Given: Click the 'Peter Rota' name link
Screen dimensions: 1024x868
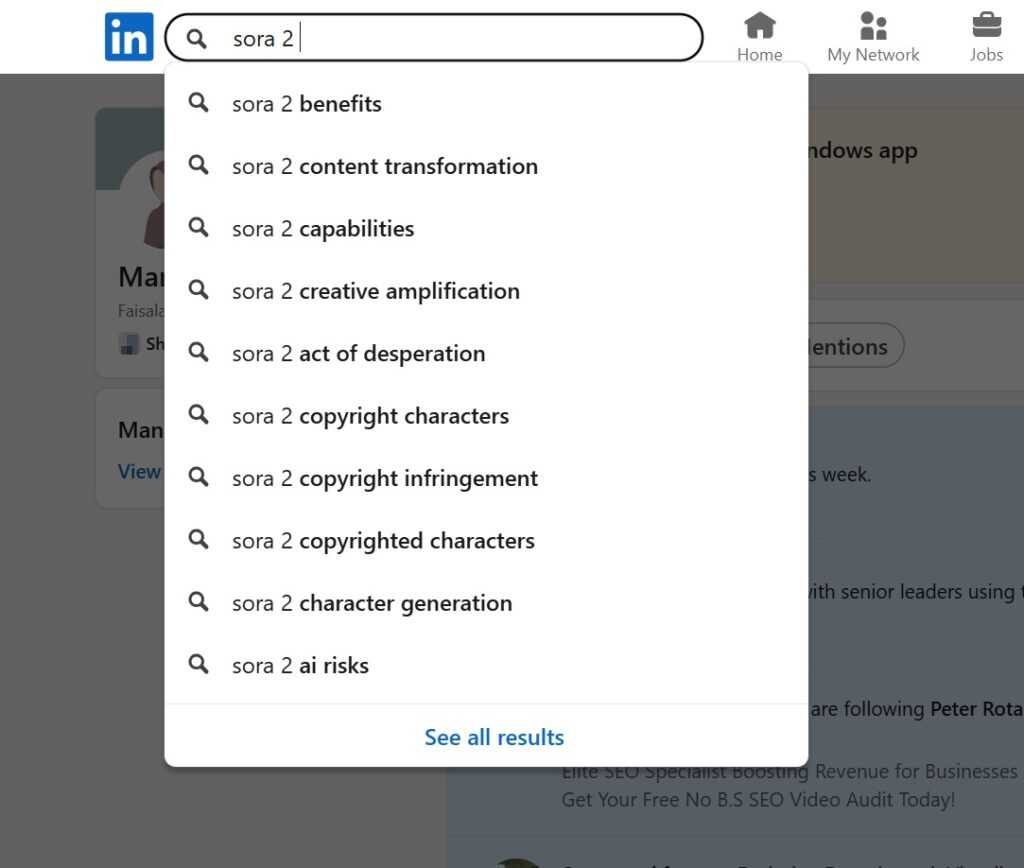Looking at the screenshot, I should (976, 709).
